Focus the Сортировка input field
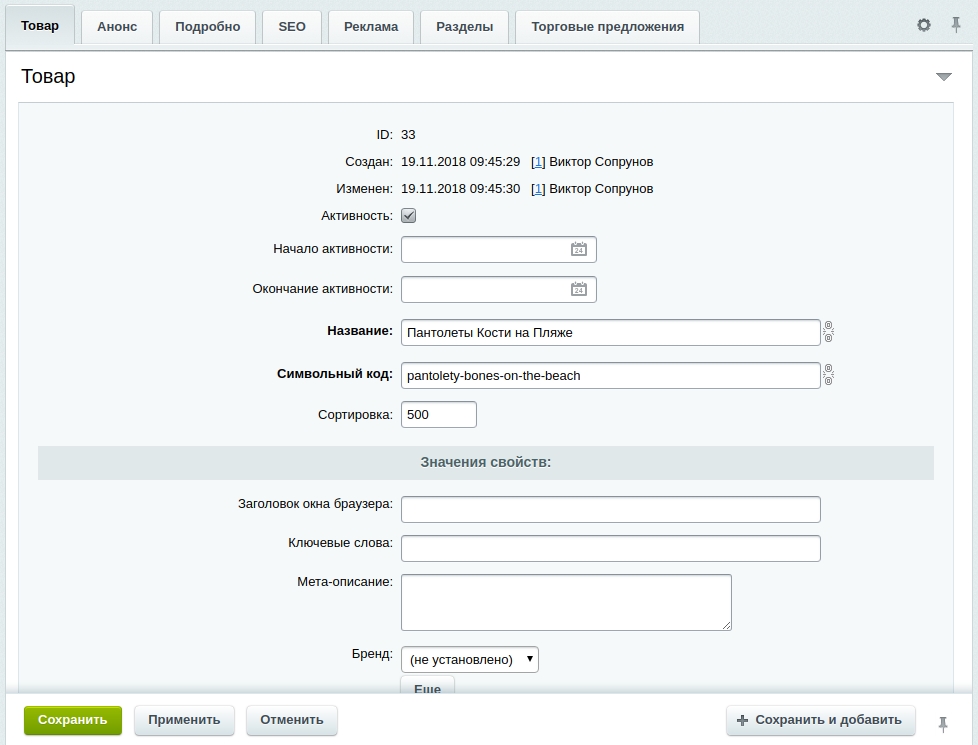 438,414
